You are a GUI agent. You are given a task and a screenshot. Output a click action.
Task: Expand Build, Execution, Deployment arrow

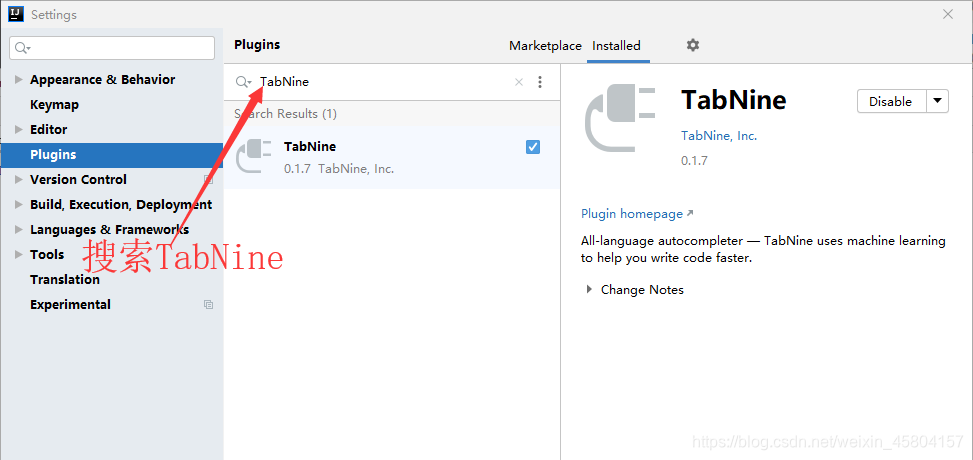click(x=19, y=204)
